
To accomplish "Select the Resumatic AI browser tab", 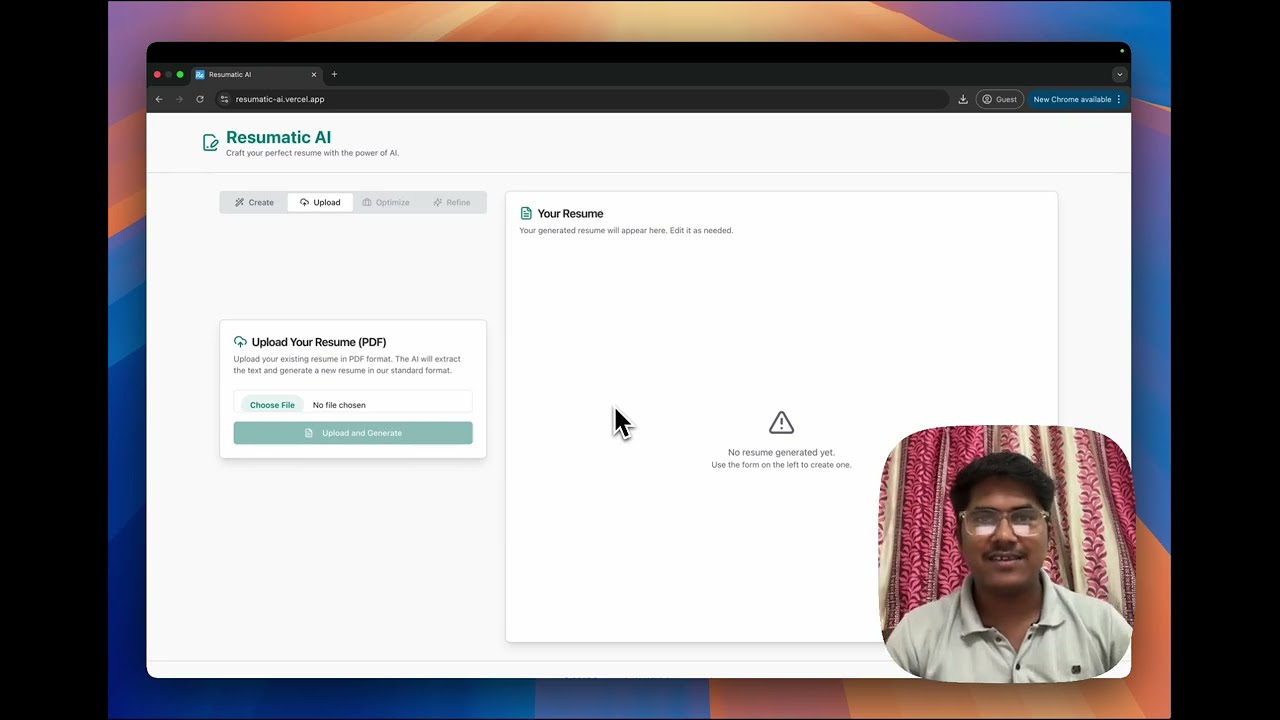I will coord(256,74).
